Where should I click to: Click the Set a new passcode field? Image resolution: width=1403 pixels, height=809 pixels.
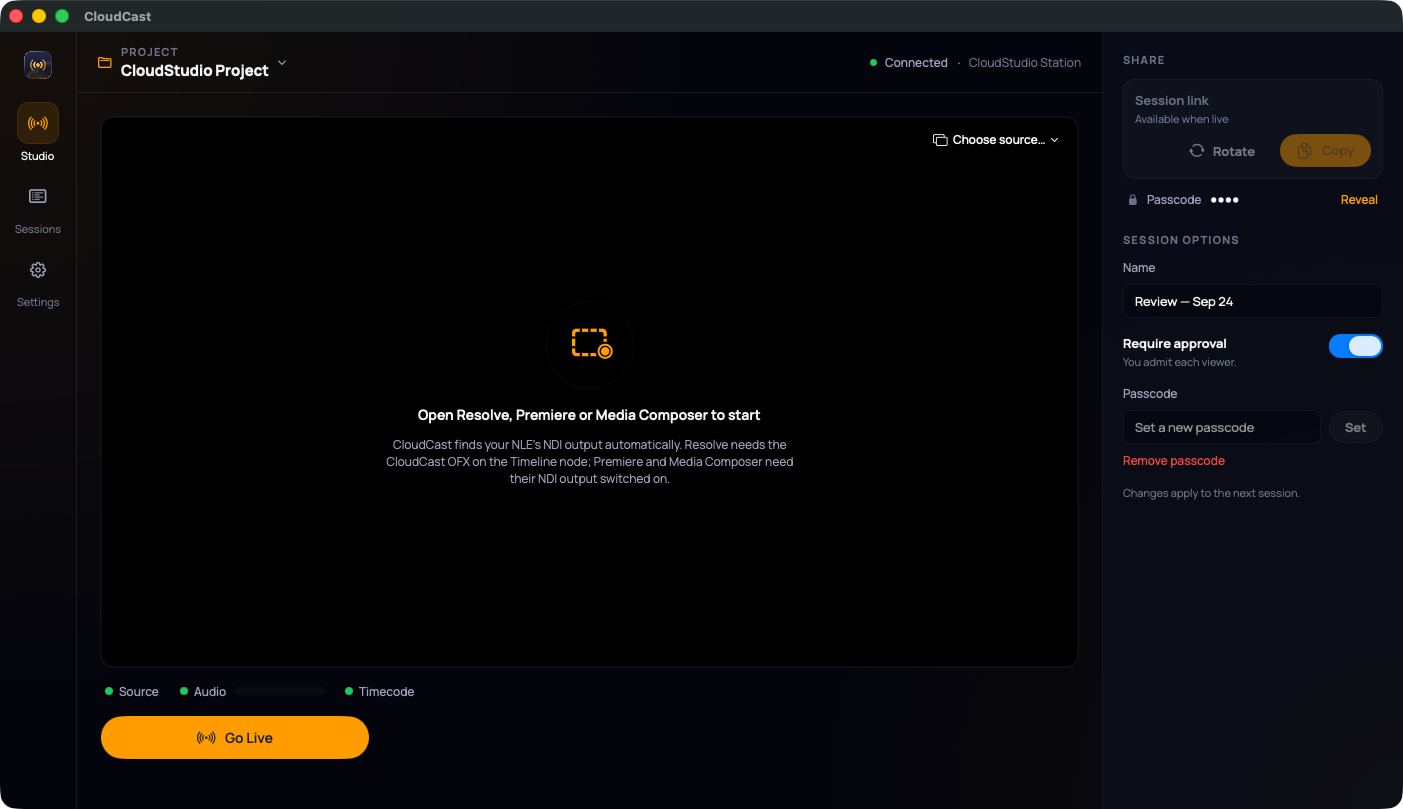click(1221, 427)
